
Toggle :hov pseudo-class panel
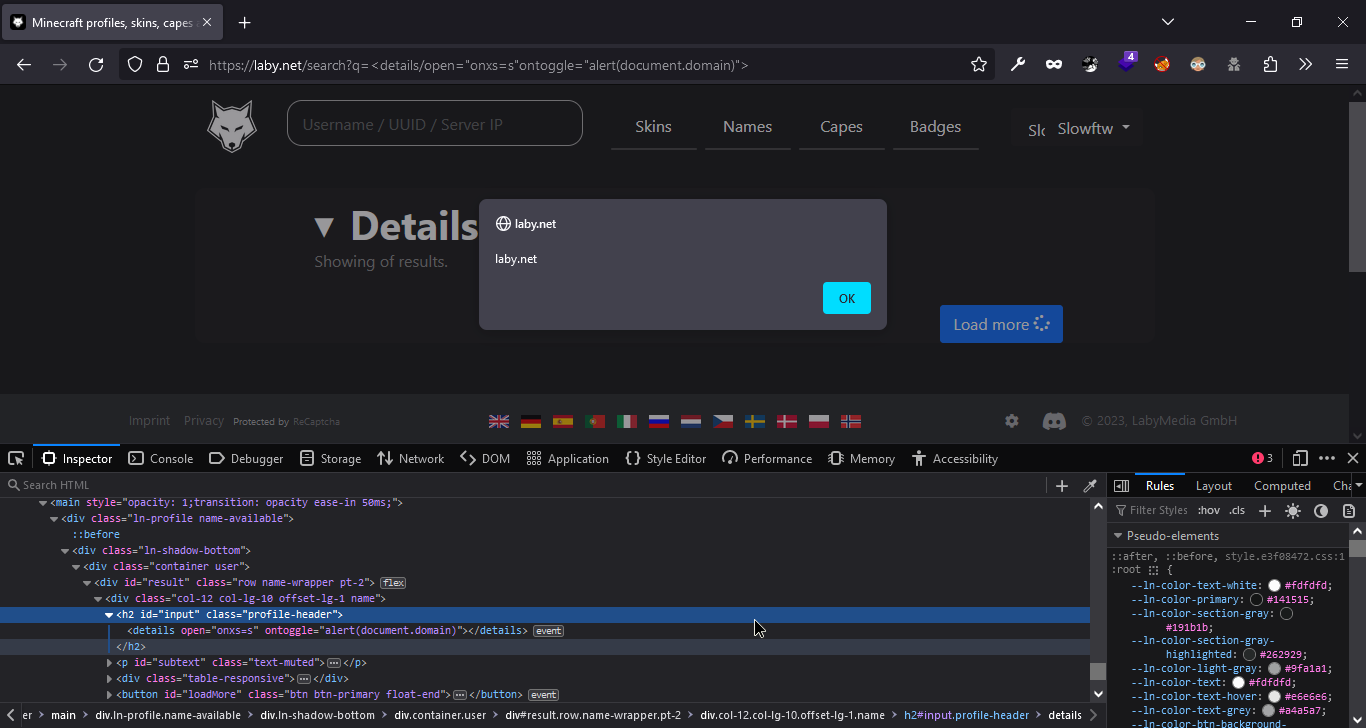[1208, 510]
